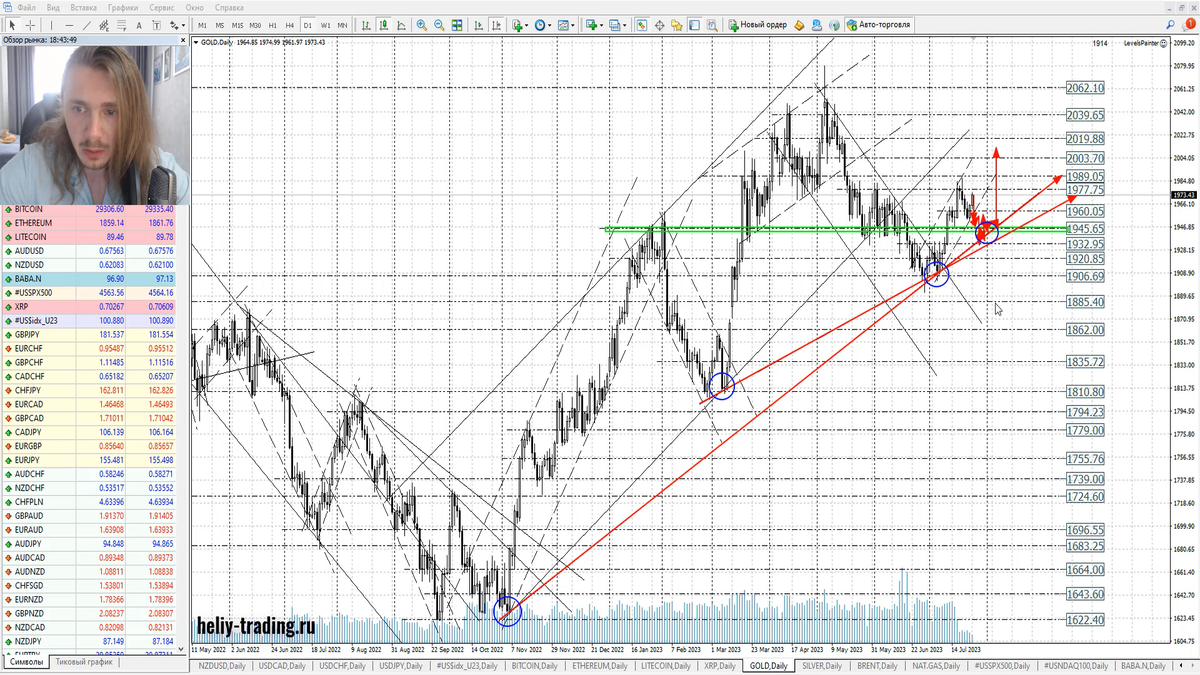Screen dimensions: 1200x675
Task: Activate the crosshair tool
Action: tap(31, 24)
